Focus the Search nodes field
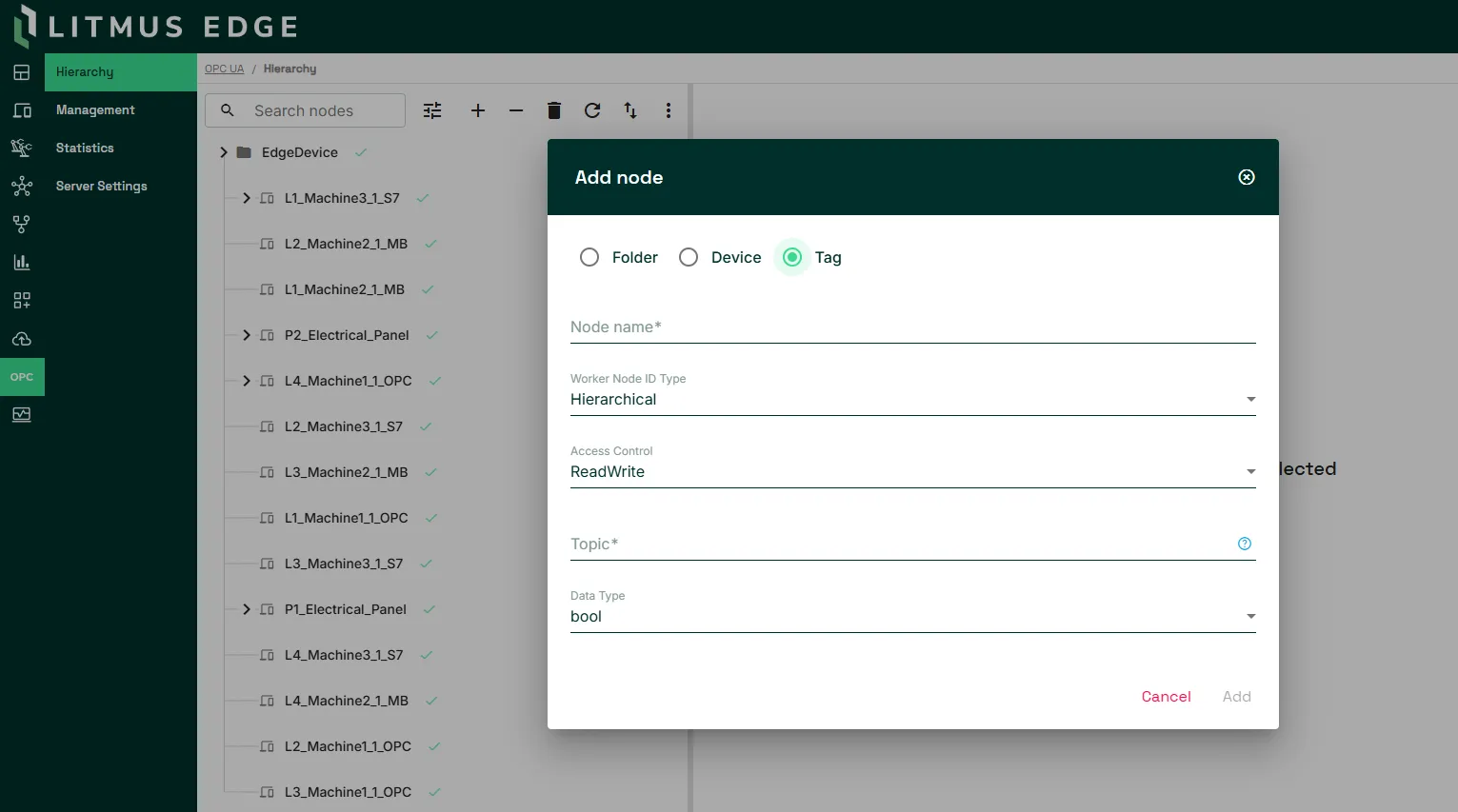 (305, 110)
